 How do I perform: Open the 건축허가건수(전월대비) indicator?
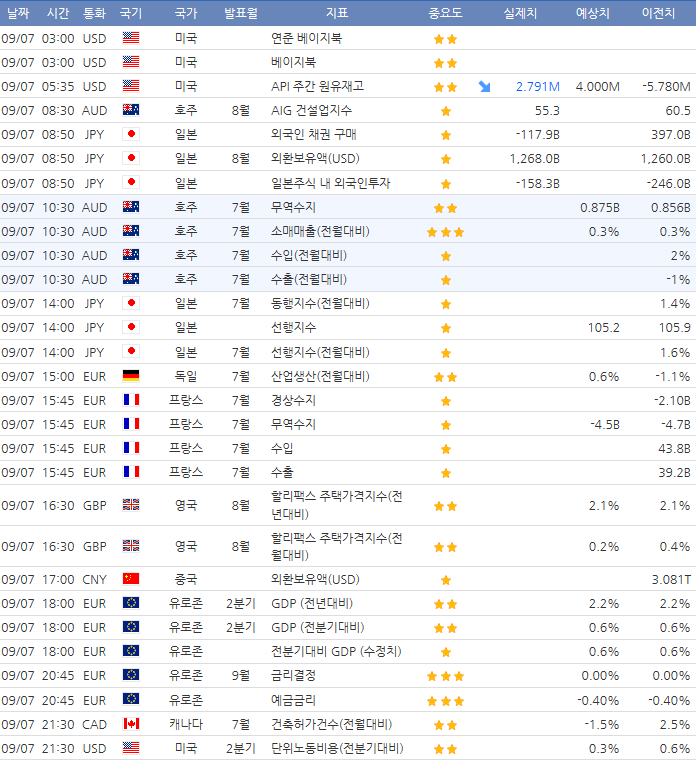tap(332, 725)
